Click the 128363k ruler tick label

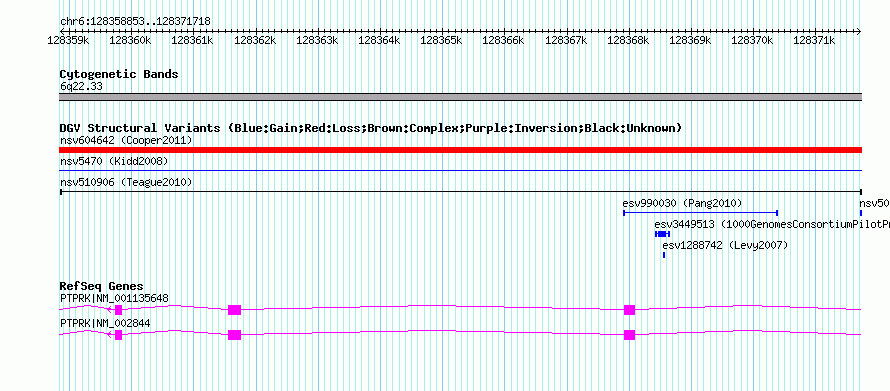point(317,40)
